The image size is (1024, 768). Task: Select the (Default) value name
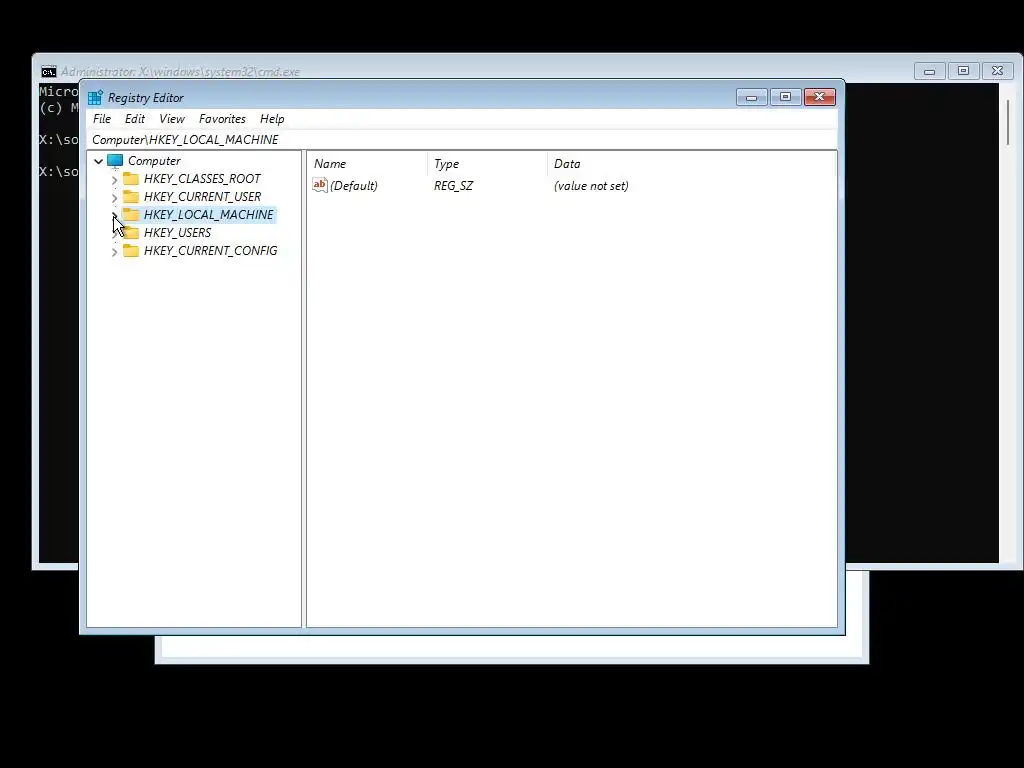354,185
